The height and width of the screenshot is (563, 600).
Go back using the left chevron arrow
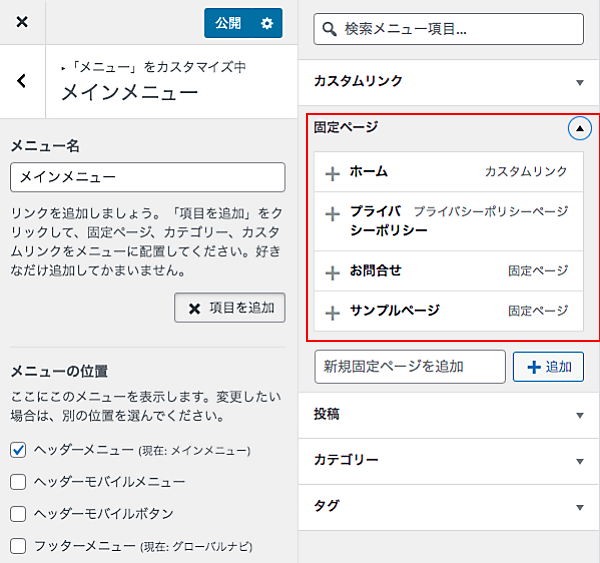(22, 81)
